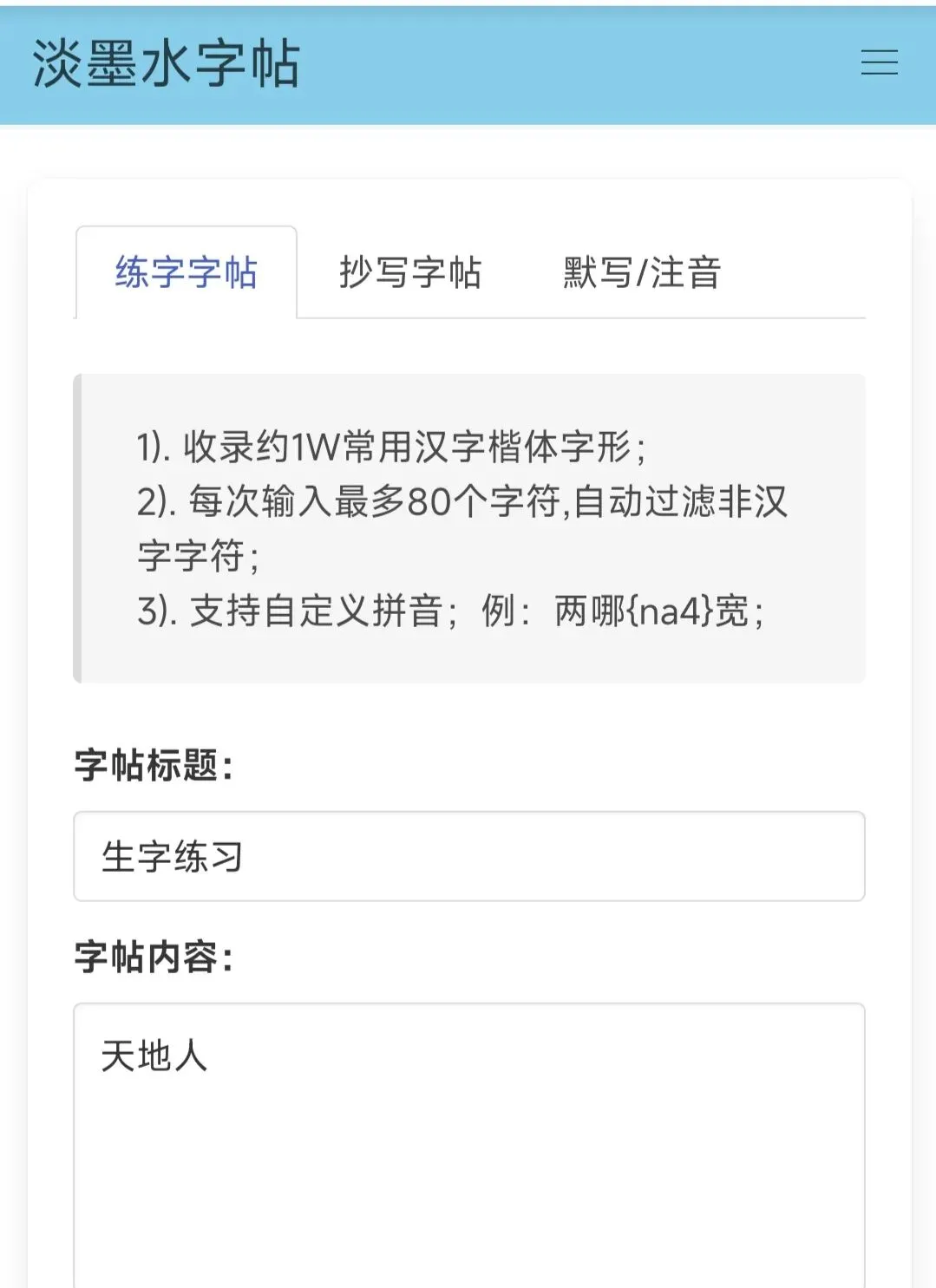Open the 默写/注音 tab
Viewport: 936px width, 1288px height.
point(642,272)
